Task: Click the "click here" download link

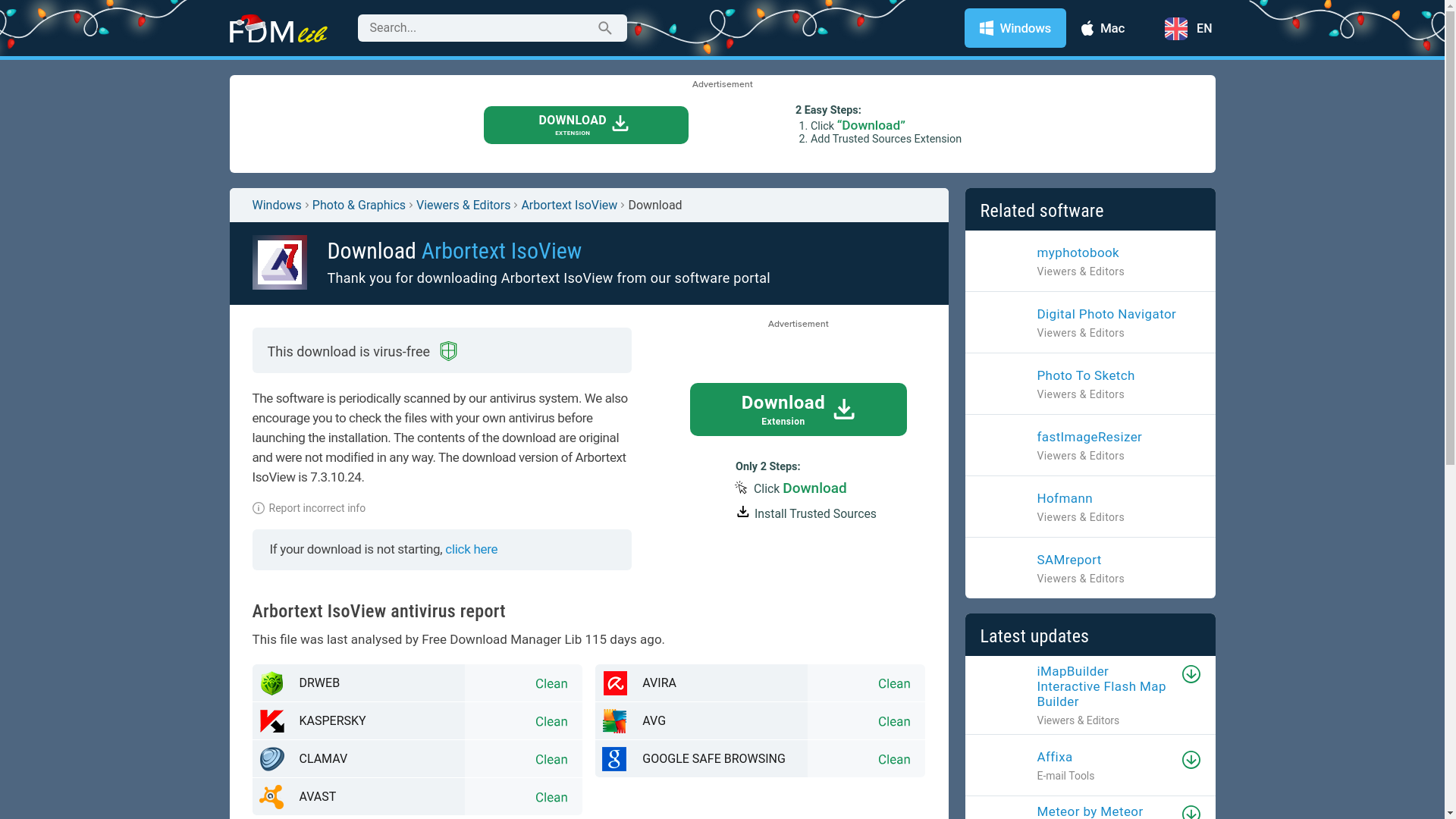Action: pyautogui.click(x=471, y=549)
